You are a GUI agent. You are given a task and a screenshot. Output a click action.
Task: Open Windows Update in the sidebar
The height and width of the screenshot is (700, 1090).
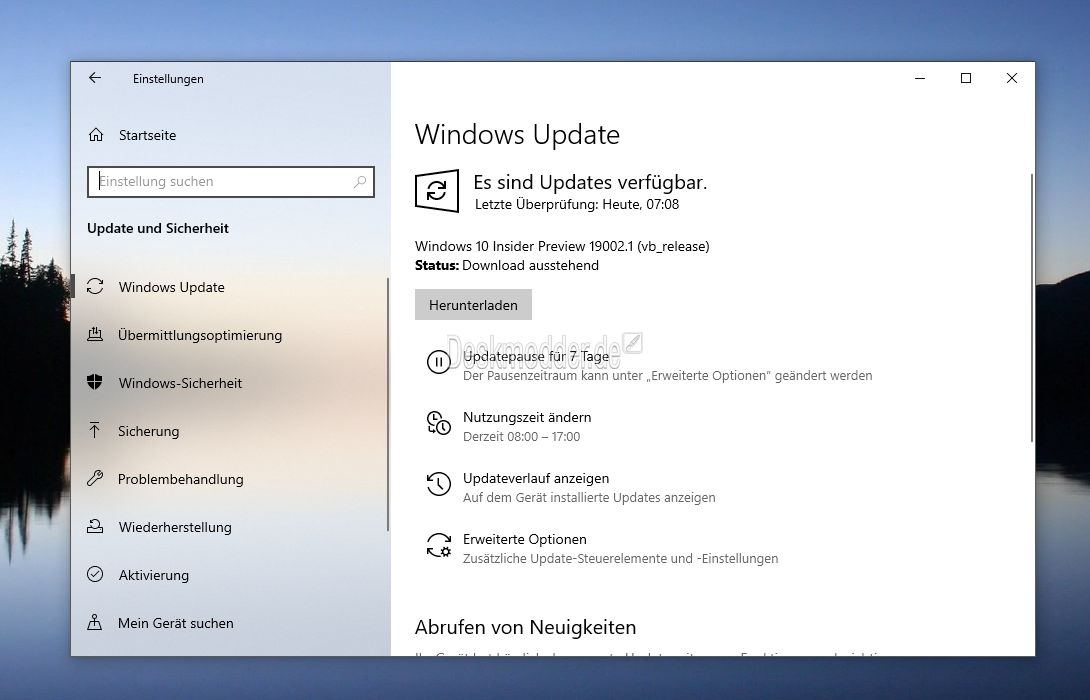click(x=171, y=287)
